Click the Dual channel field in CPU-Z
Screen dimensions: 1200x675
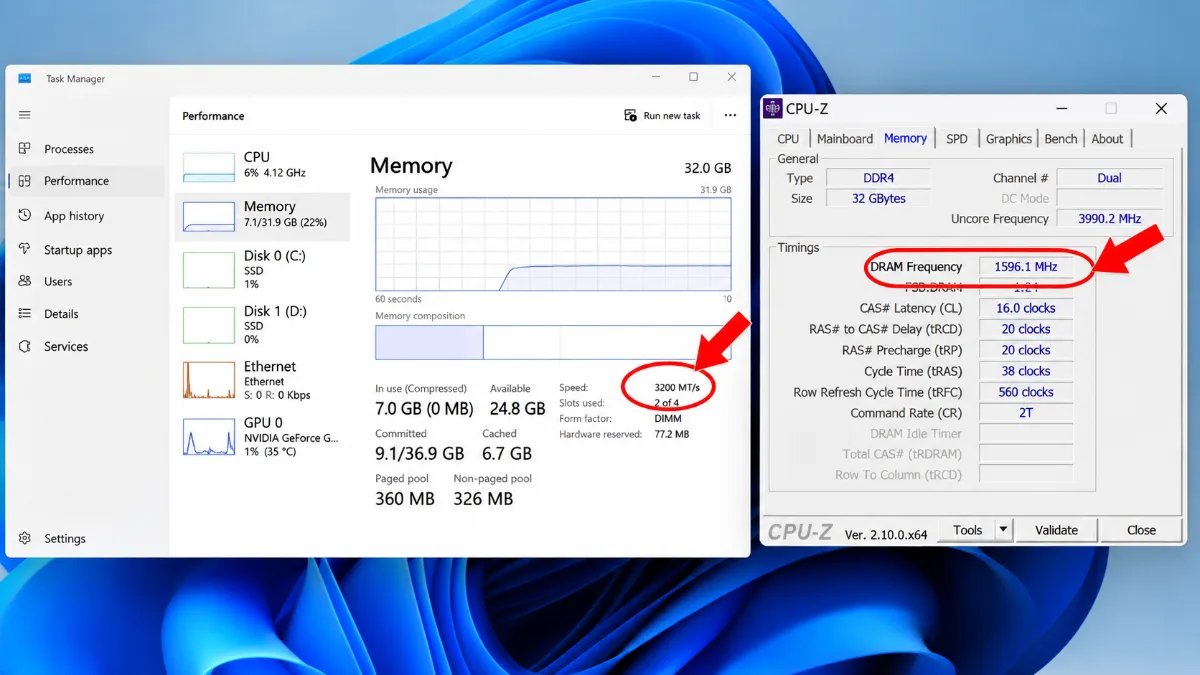pyautogui.click(x=1110, y=178)
